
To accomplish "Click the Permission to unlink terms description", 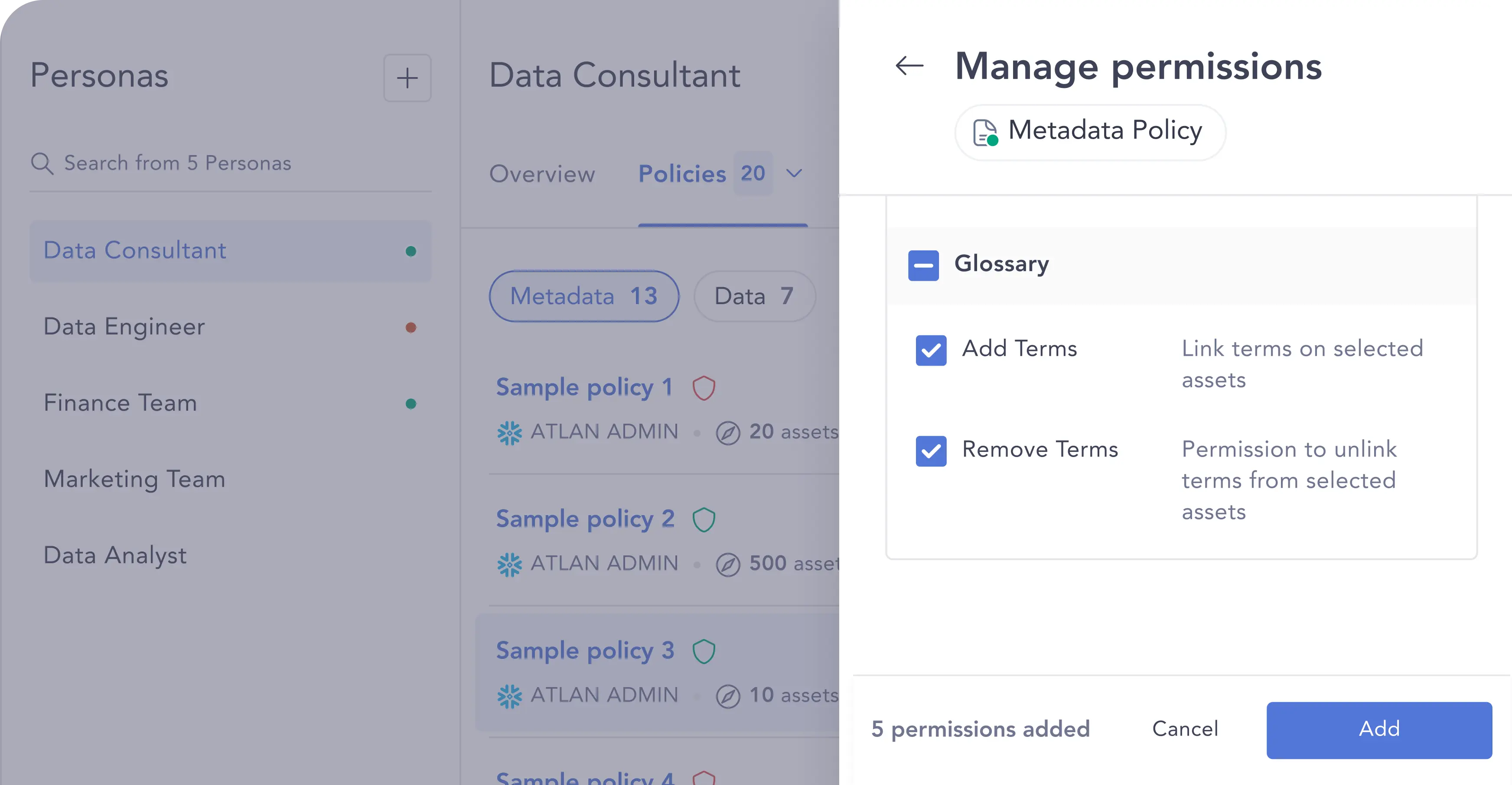I will 1289,480.
